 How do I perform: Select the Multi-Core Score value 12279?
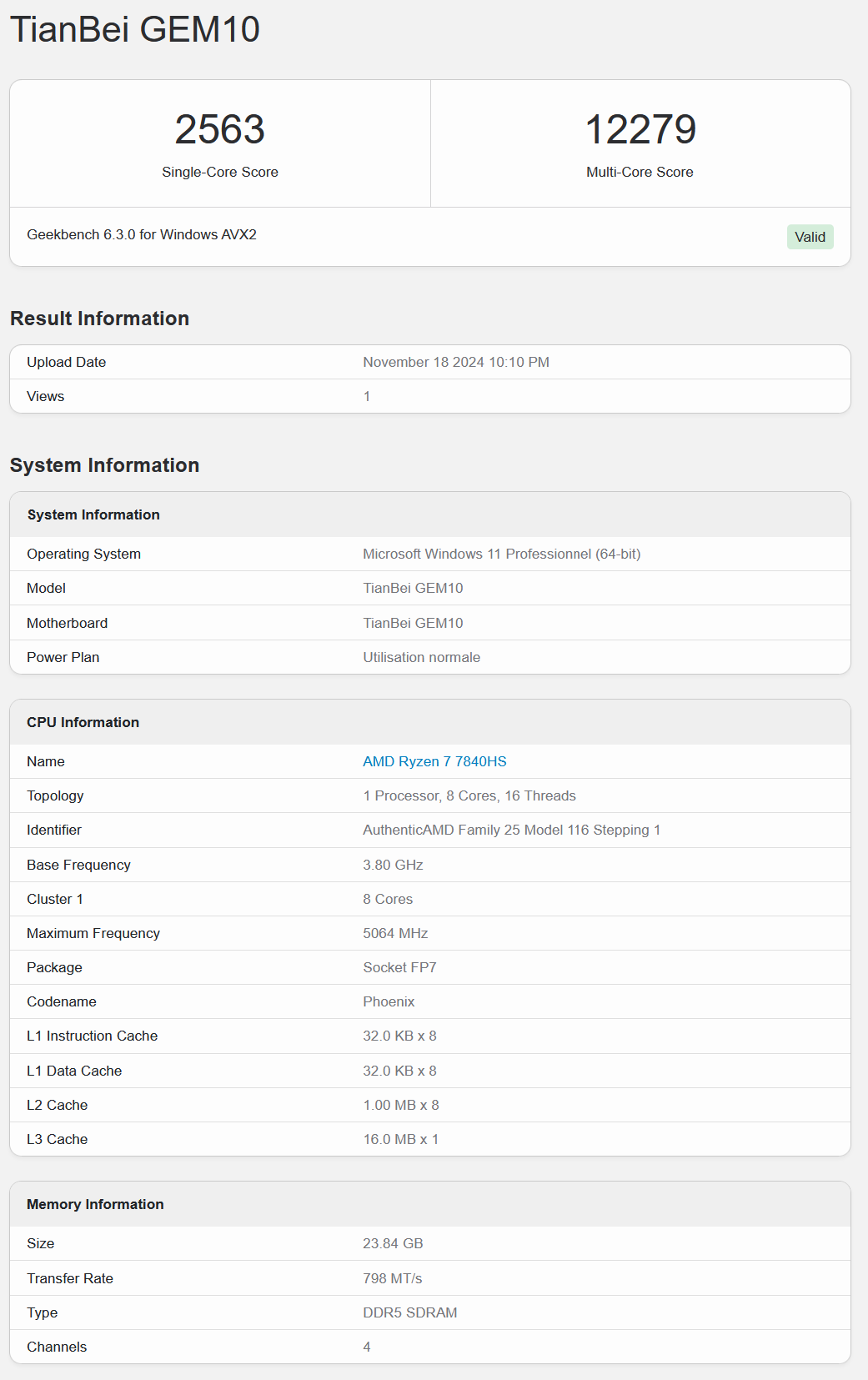(x=640, y=129)
